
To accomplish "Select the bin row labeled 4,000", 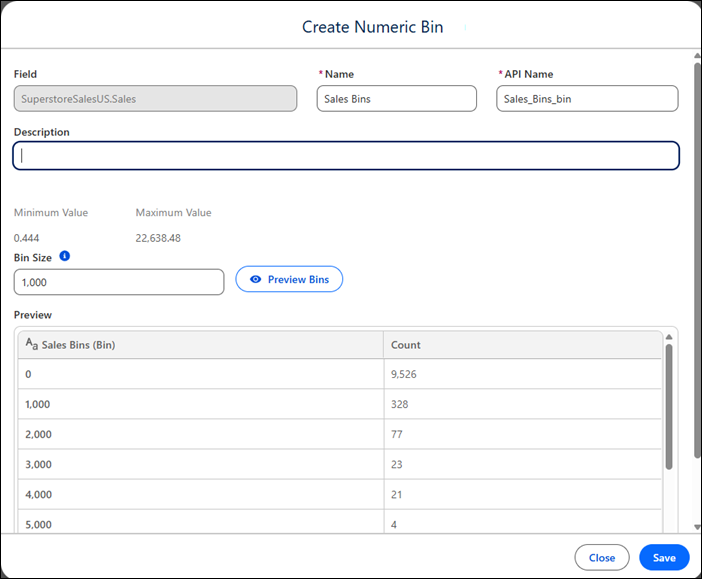I will (x=340, y=494).
